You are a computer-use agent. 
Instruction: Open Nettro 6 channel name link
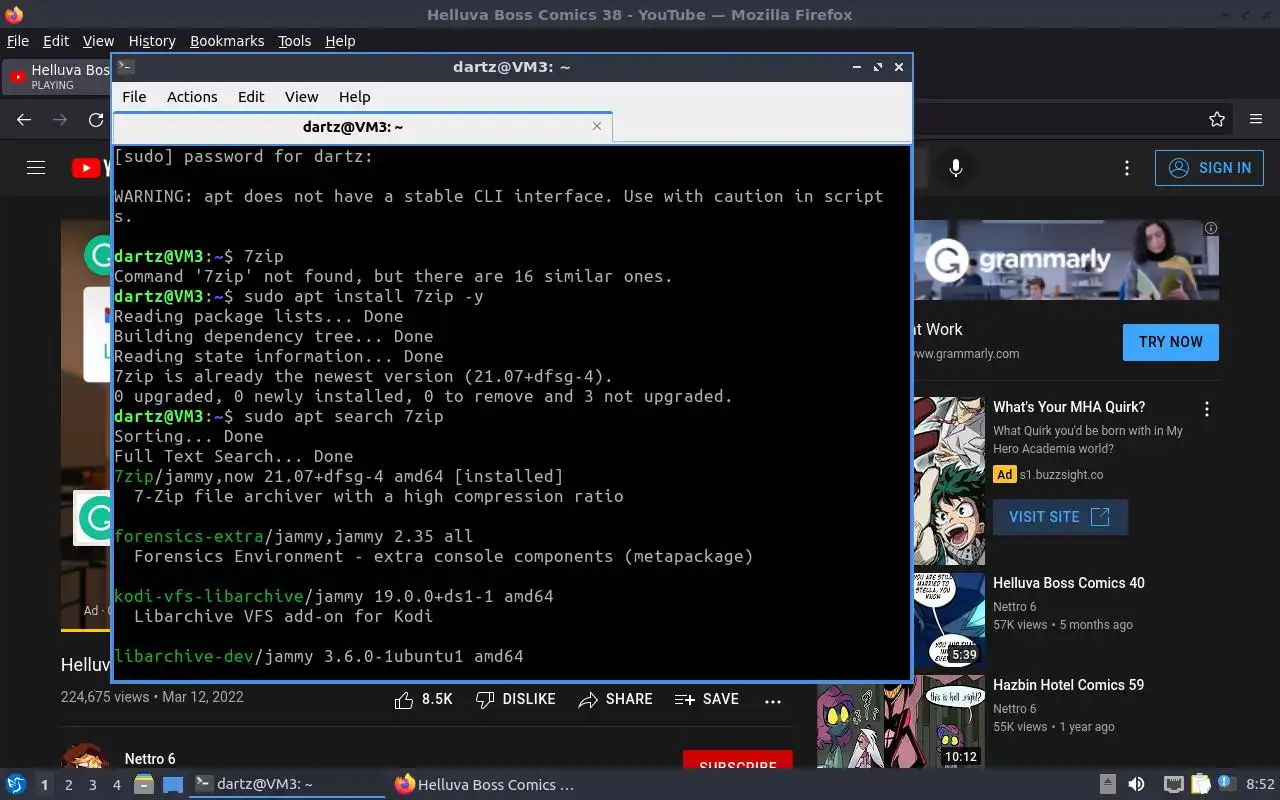[x=150, y=759]
